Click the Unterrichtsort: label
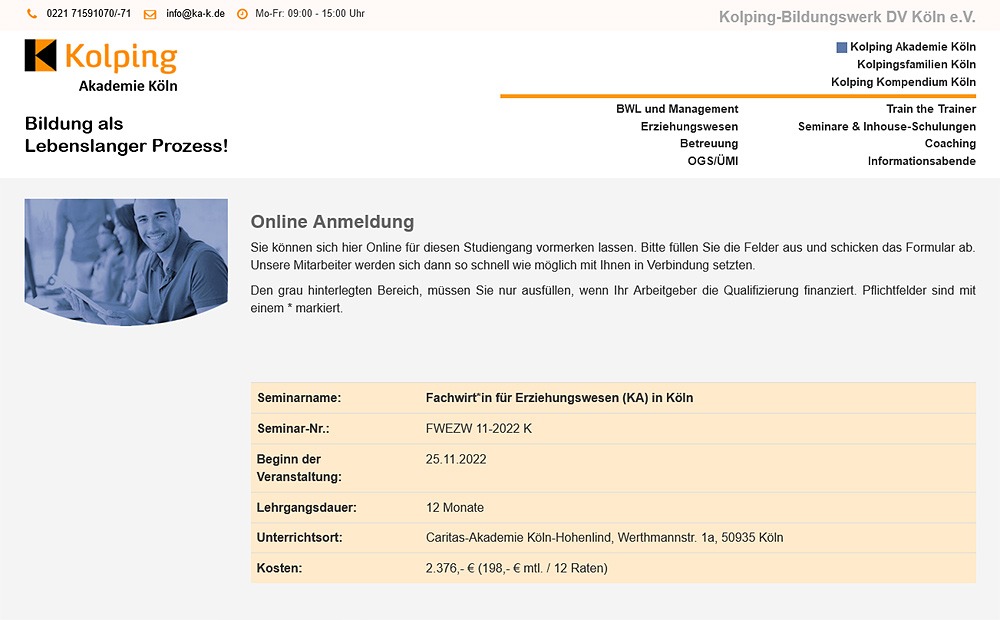The height and width of the screenshot is (620, 1000). [x=299, y=538]
